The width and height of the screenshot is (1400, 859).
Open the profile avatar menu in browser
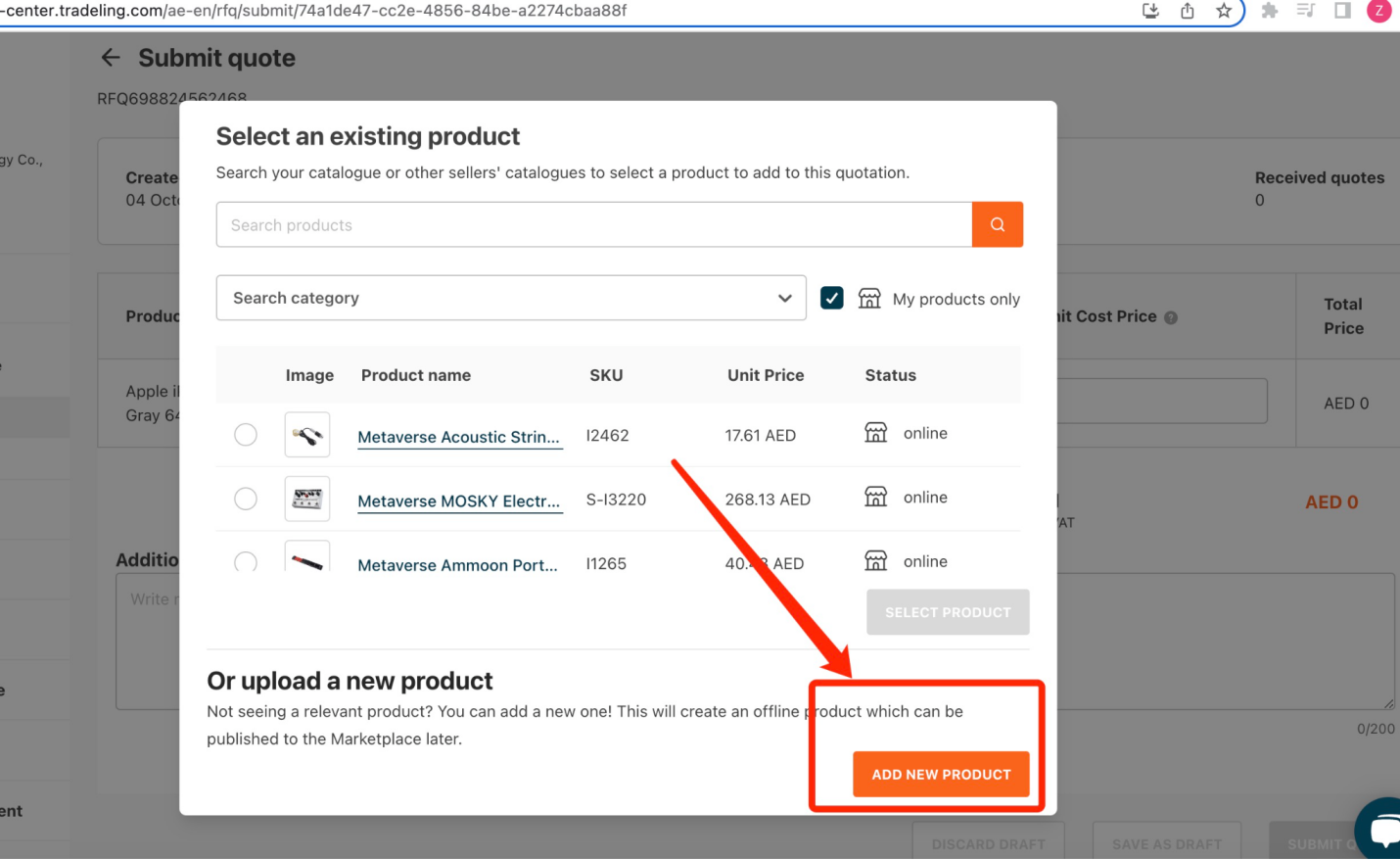tap(1378, 11)
